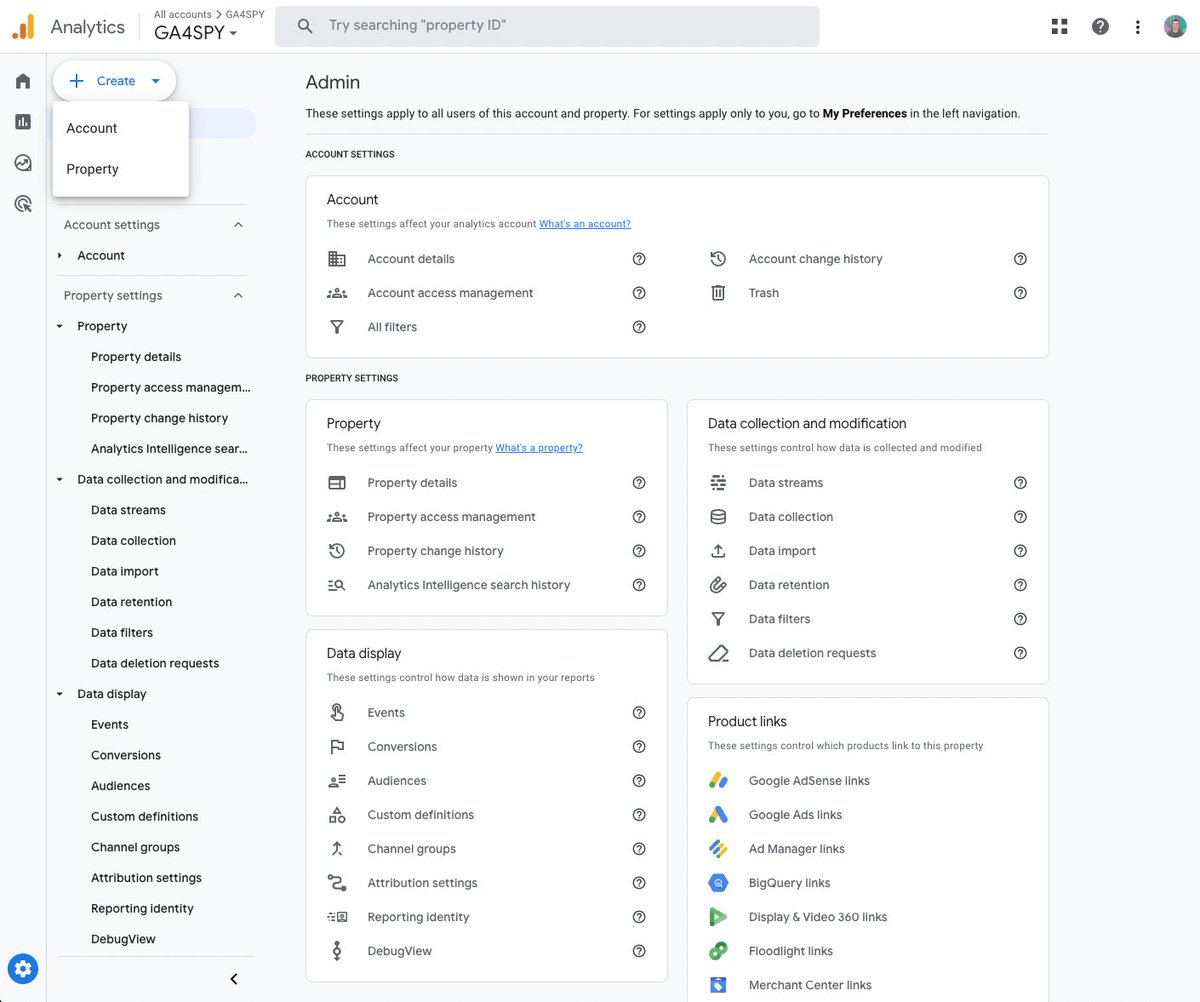
Task: Click the Ad Manager links icon
Action: pos(718,849)
